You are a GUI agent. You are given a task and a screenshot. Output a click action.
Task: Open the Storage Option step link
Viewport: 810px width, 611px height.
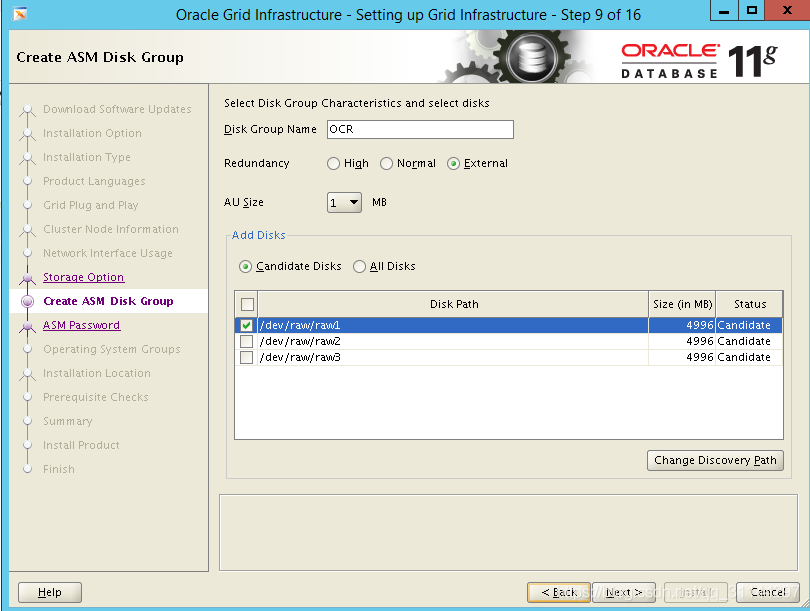click(x=83, y=277)
